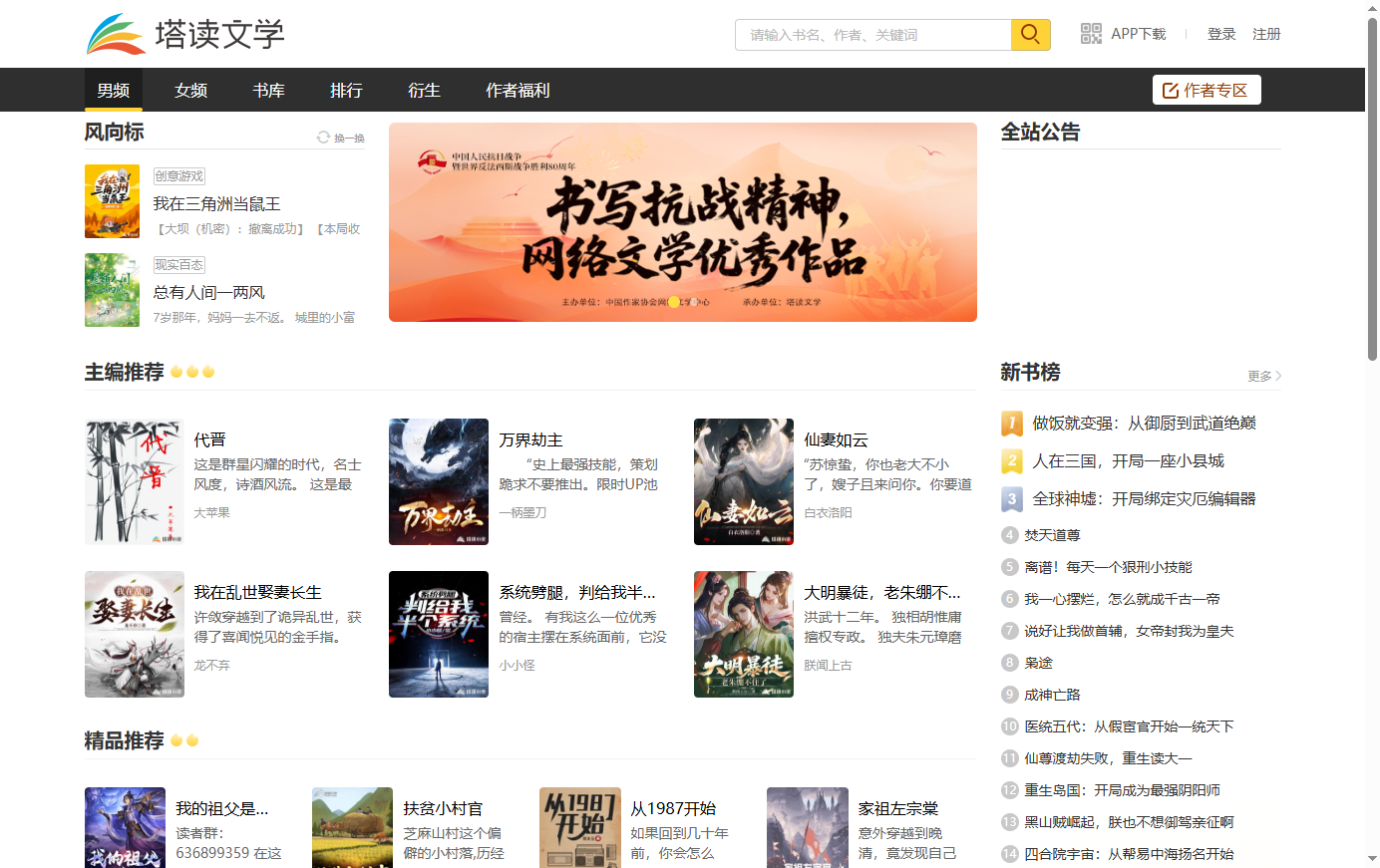Open cover of 总有人间一两风
The height and width of the screenshot is (868, 1380).
click(x=112, y=290)
